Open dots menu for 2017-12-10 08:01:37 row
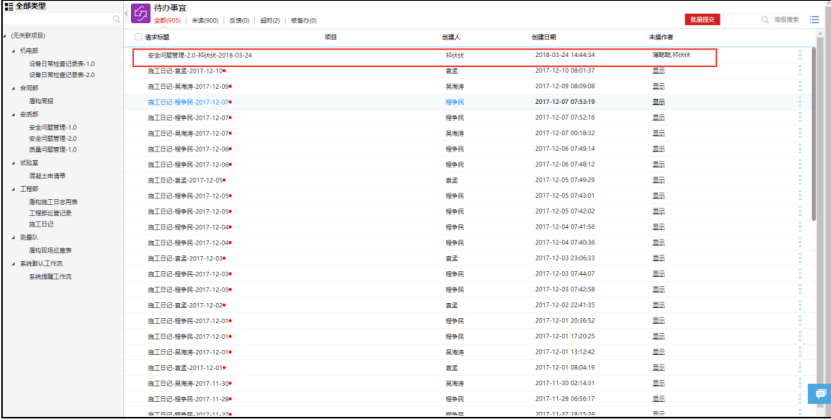This screenshot has width=831, height=420. [x=800, y=71]
